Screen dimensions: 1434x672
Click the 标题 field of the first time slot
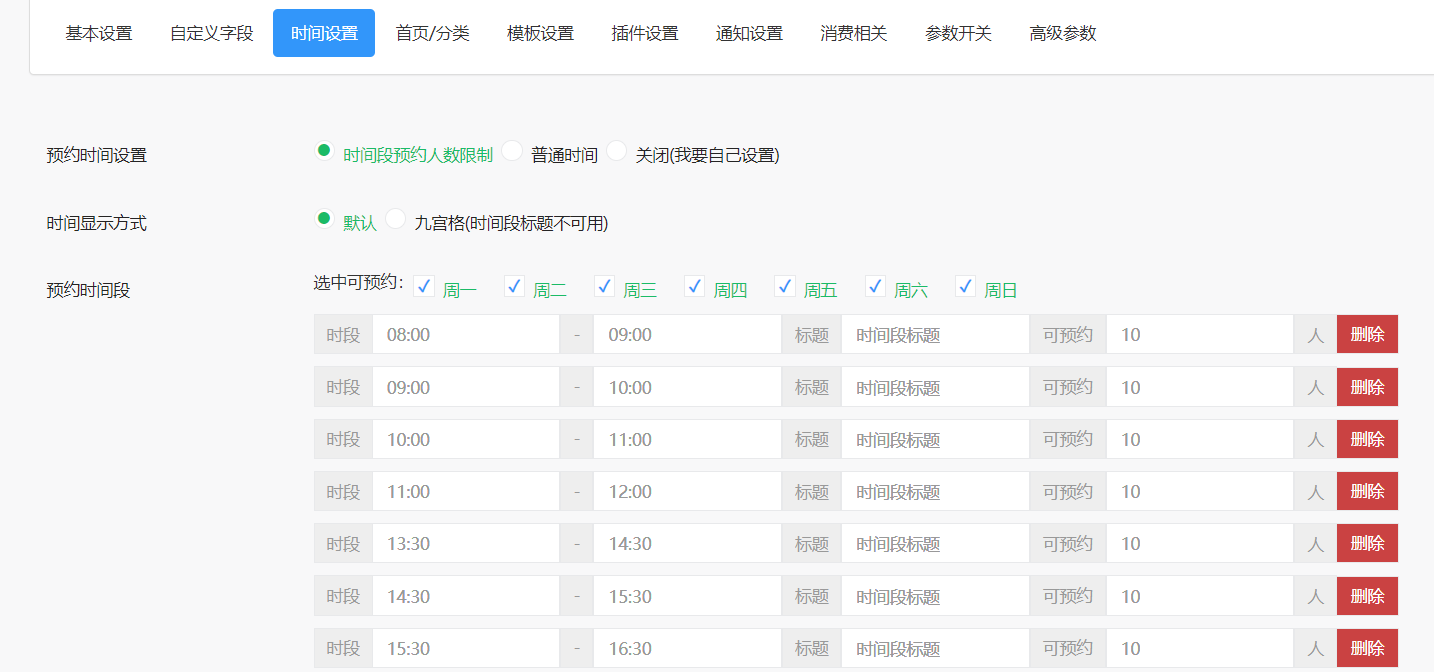click(x=935, y=334)
